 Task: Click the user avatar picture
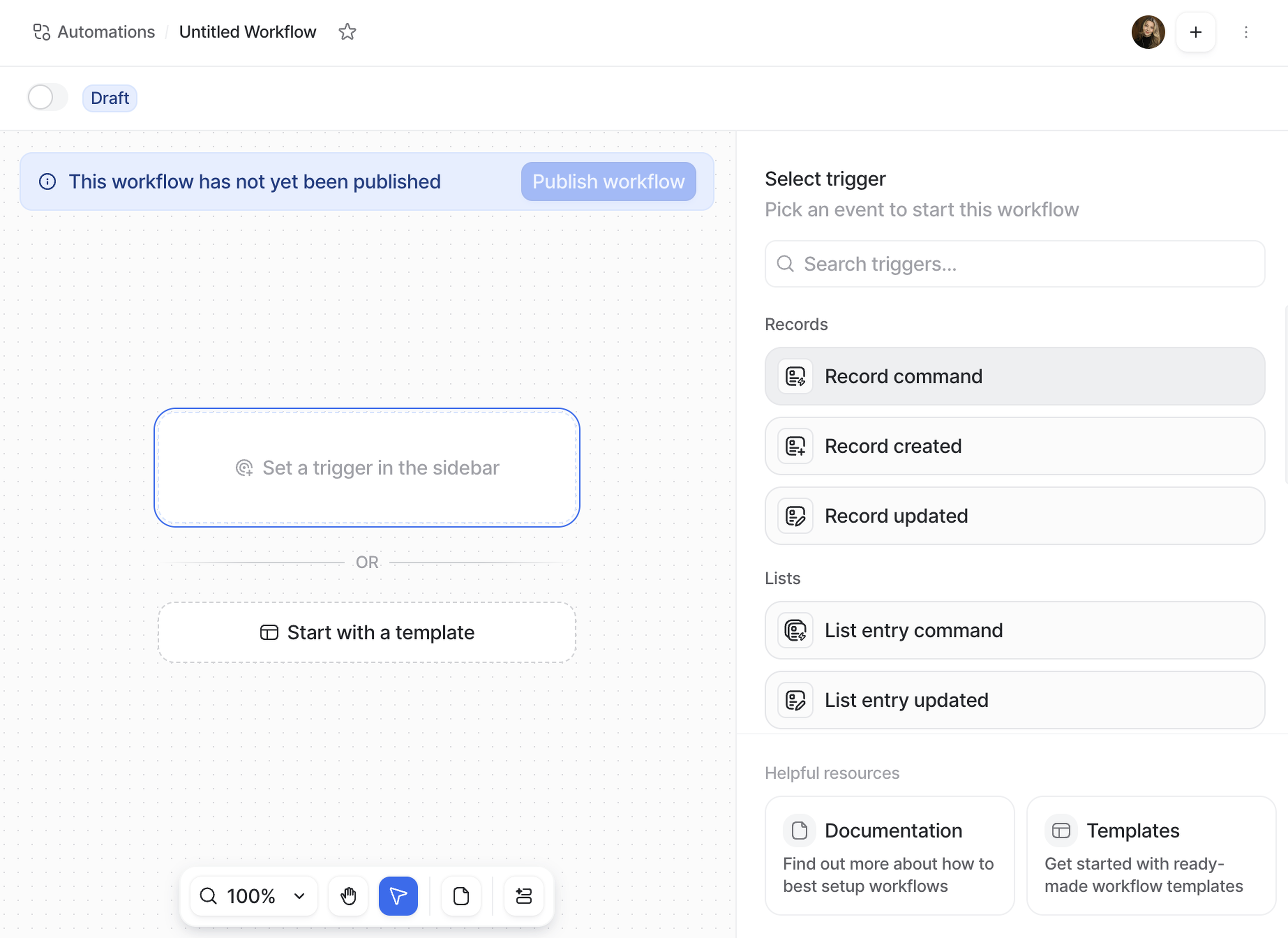pyautogui.click(x=1148, y=32)
